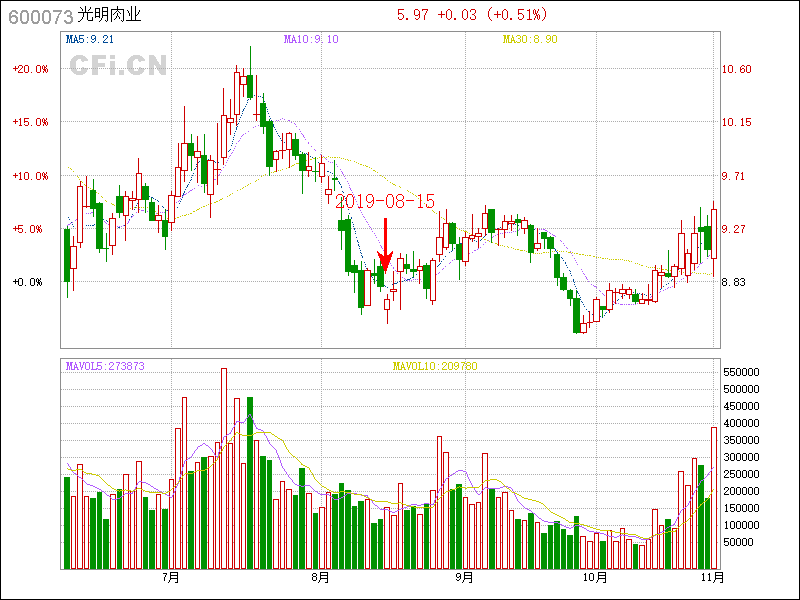Image resolution: width=800 pixels, height=600 pixels.
Task: Click the 300000 volume axis value
Action: [741, 457]
